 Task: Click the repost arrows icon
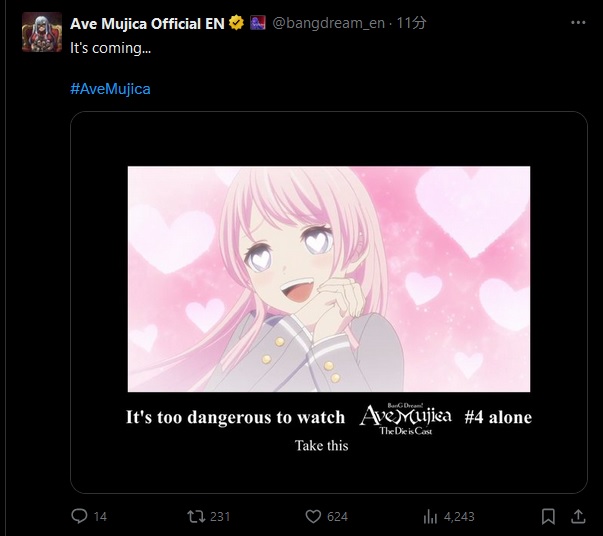196,516
